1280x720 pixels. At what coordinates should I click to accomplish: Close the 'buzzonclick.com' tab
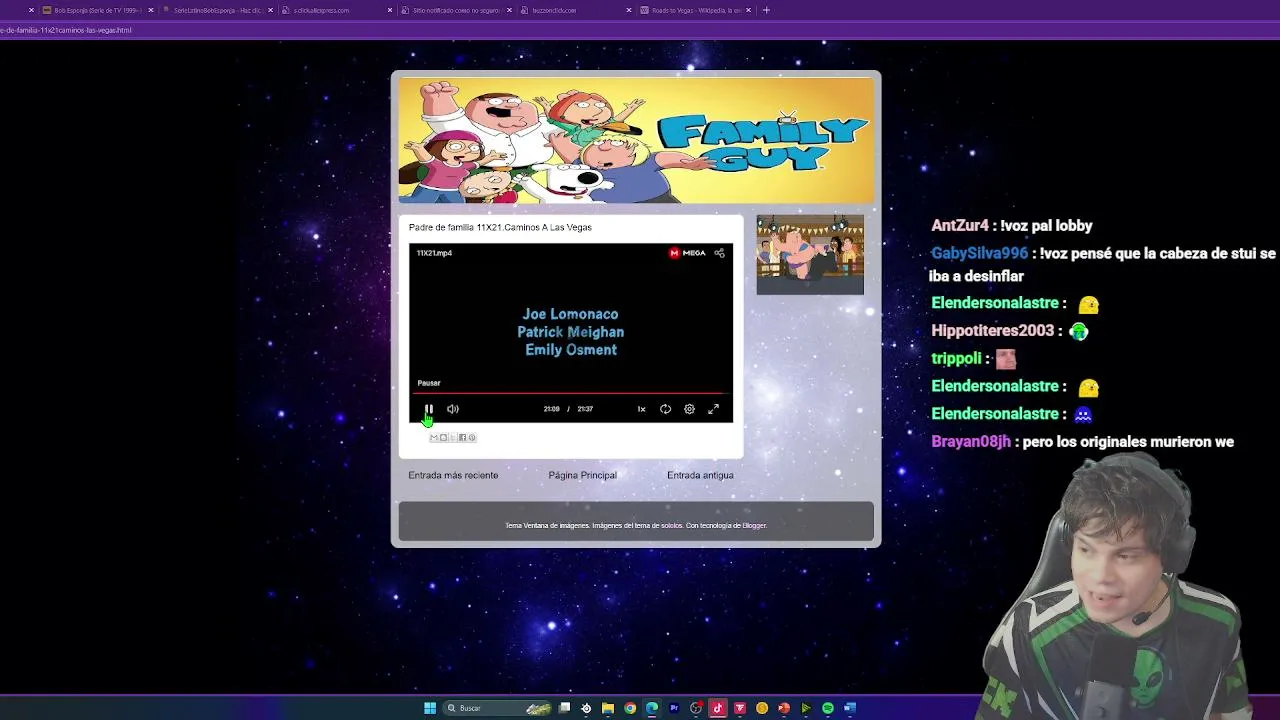629,10
